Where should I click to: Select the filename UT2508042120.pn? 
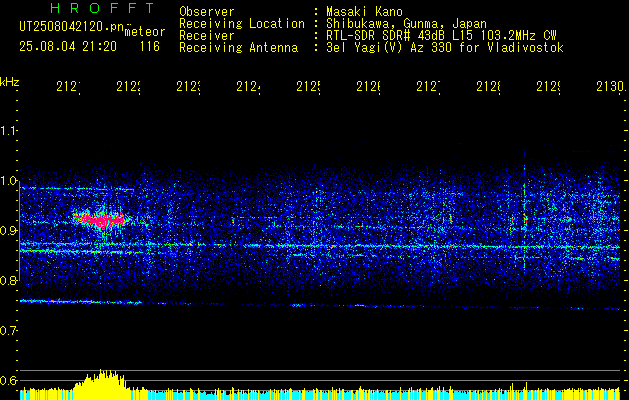pyautogui.click(x=72, y=27)
